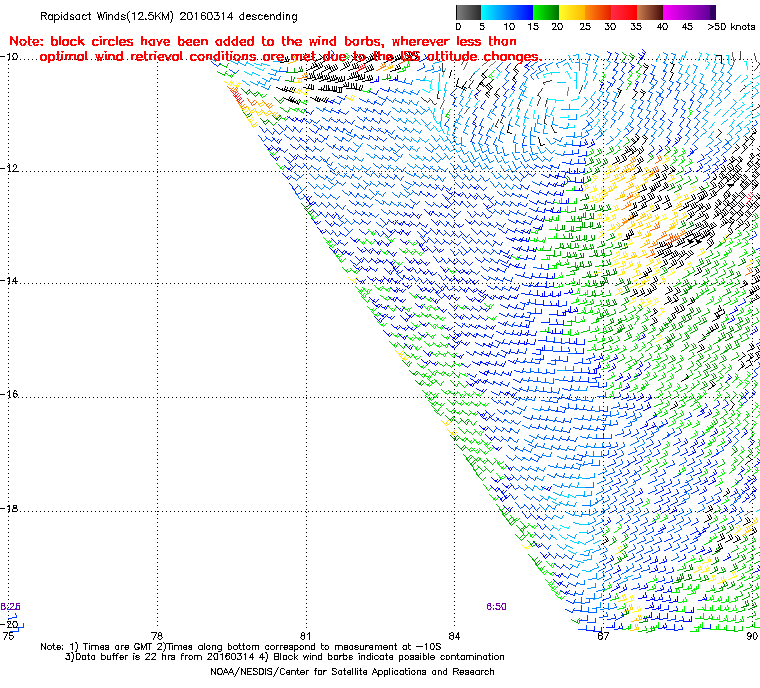Click the '>50 knots' legend label
This screenshot has width=760, height=688.
(x=731, y=27)
